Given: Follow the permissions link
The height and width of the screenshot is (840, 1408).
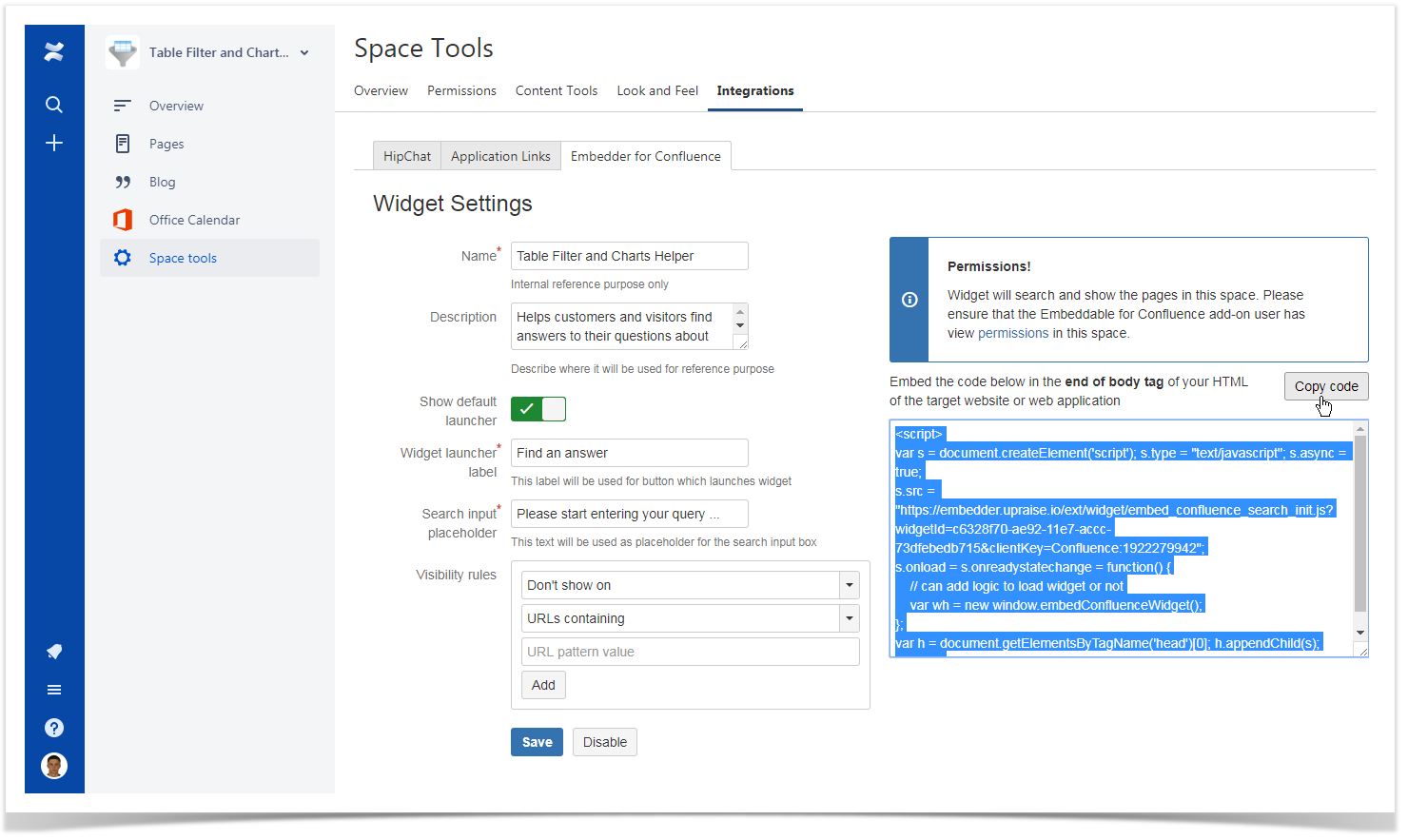Looking at the screenshot, I should click(1013, 333).
